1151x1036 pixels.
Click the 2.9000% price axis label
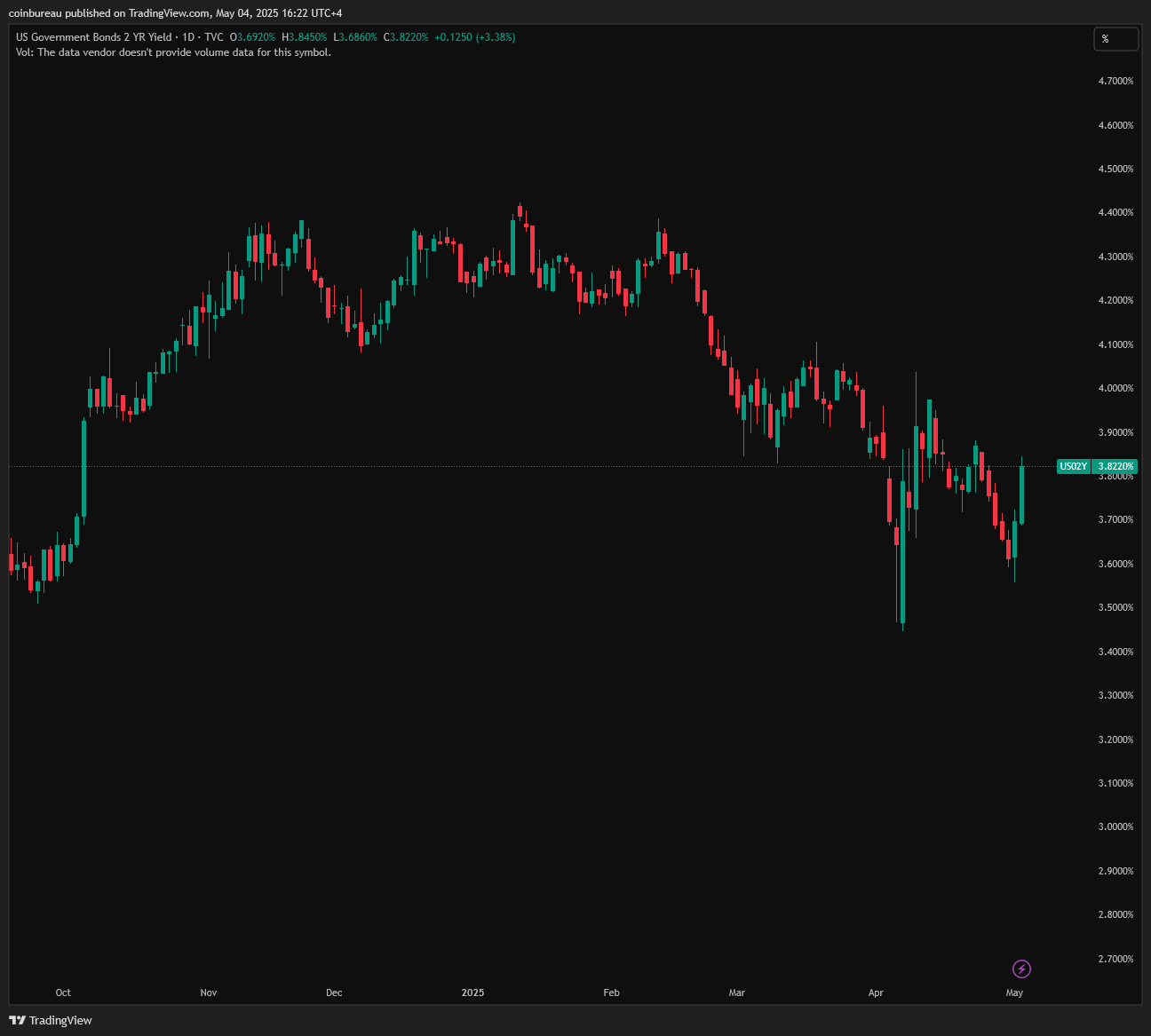(1115, 871)
